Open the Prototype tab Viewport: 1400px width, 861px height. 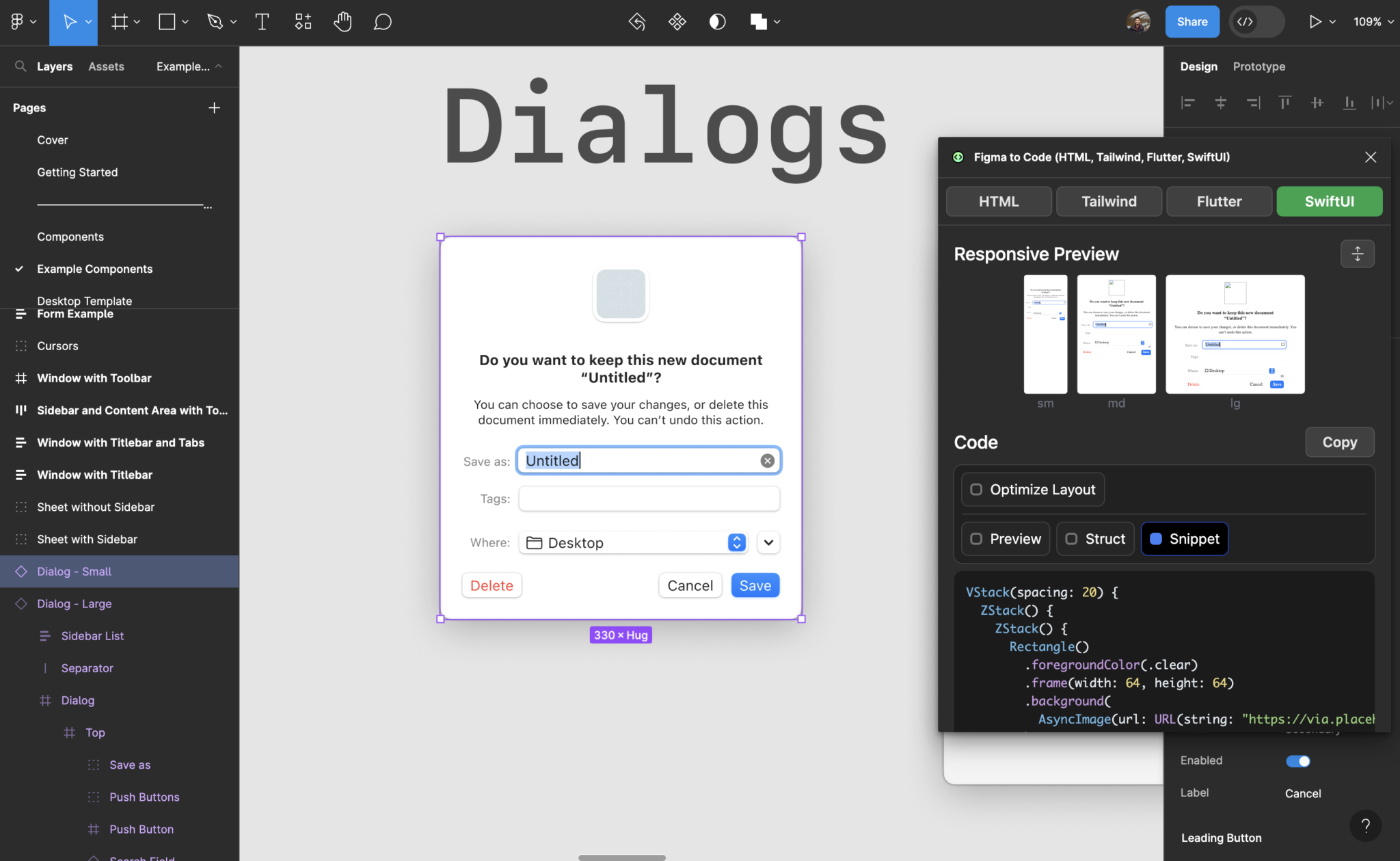[1258, 66]
